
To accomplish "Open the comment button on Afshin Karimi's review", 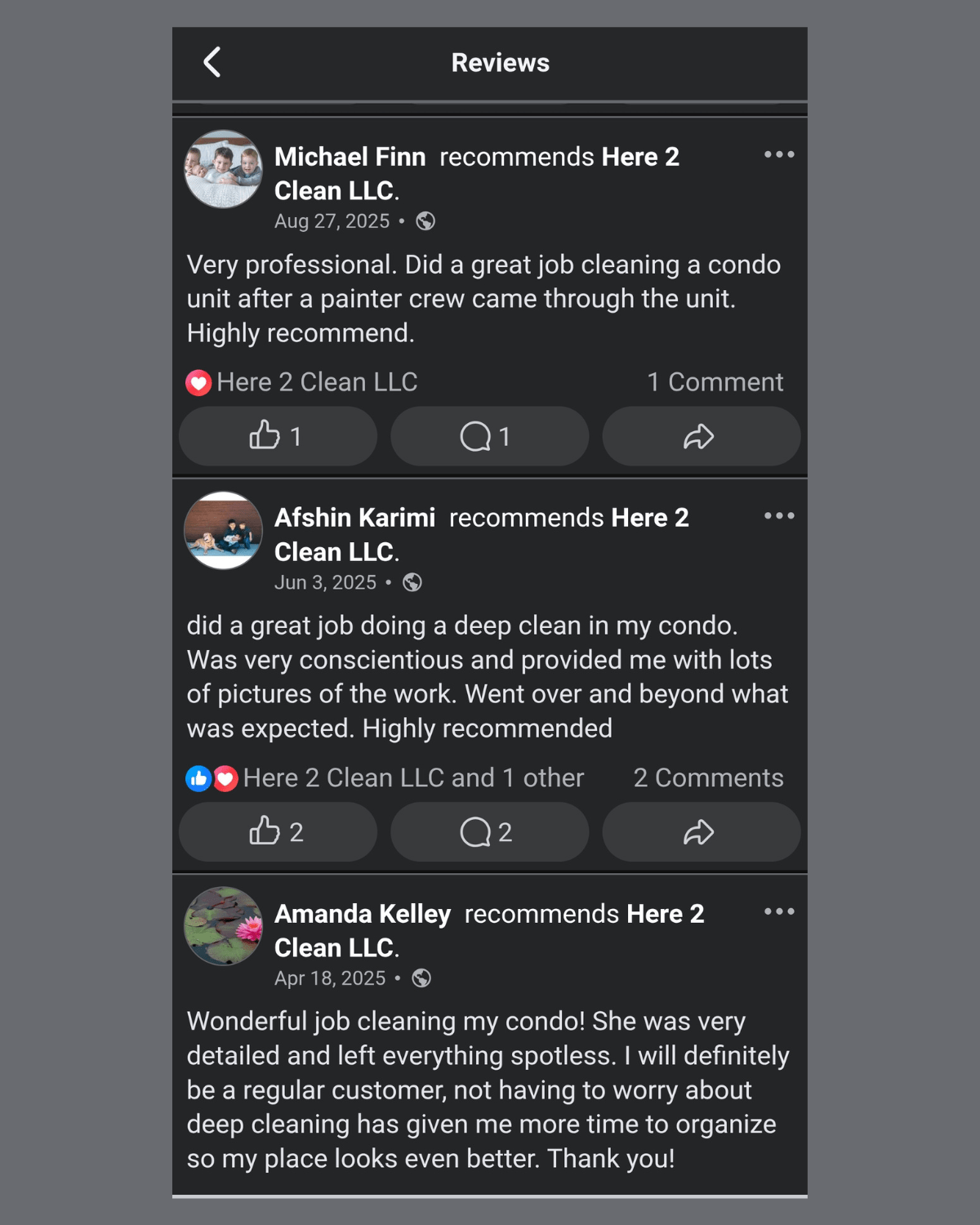I will click(x=489, y=831).
